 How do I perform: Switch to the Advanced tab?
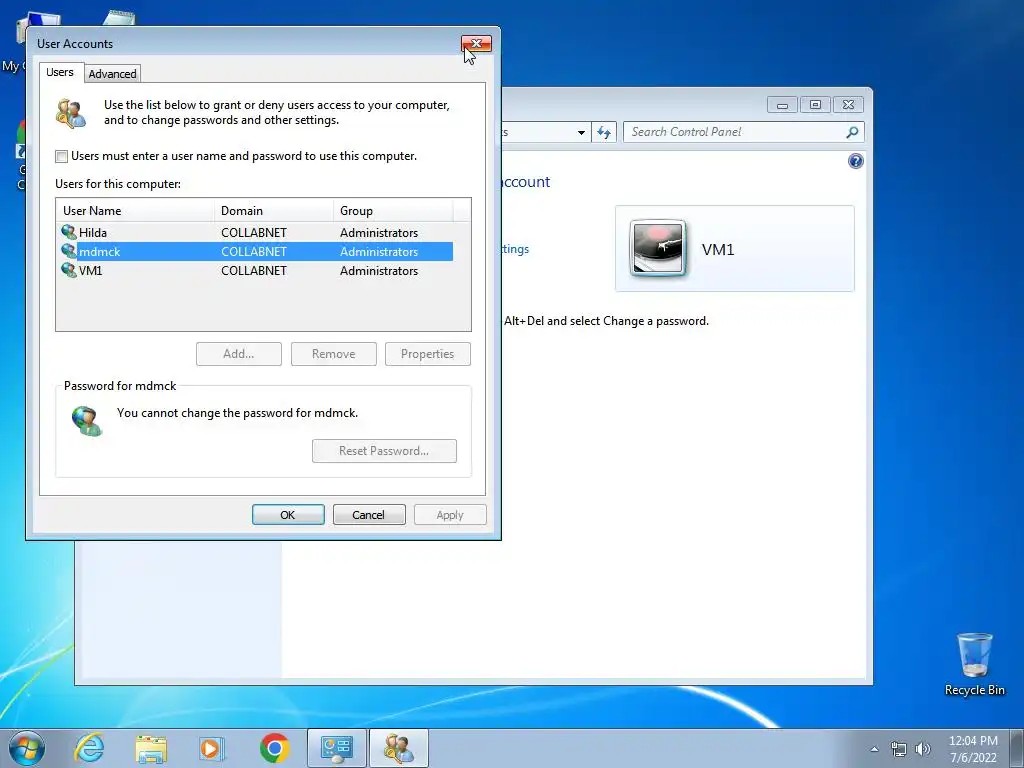[x=112, y=74]
